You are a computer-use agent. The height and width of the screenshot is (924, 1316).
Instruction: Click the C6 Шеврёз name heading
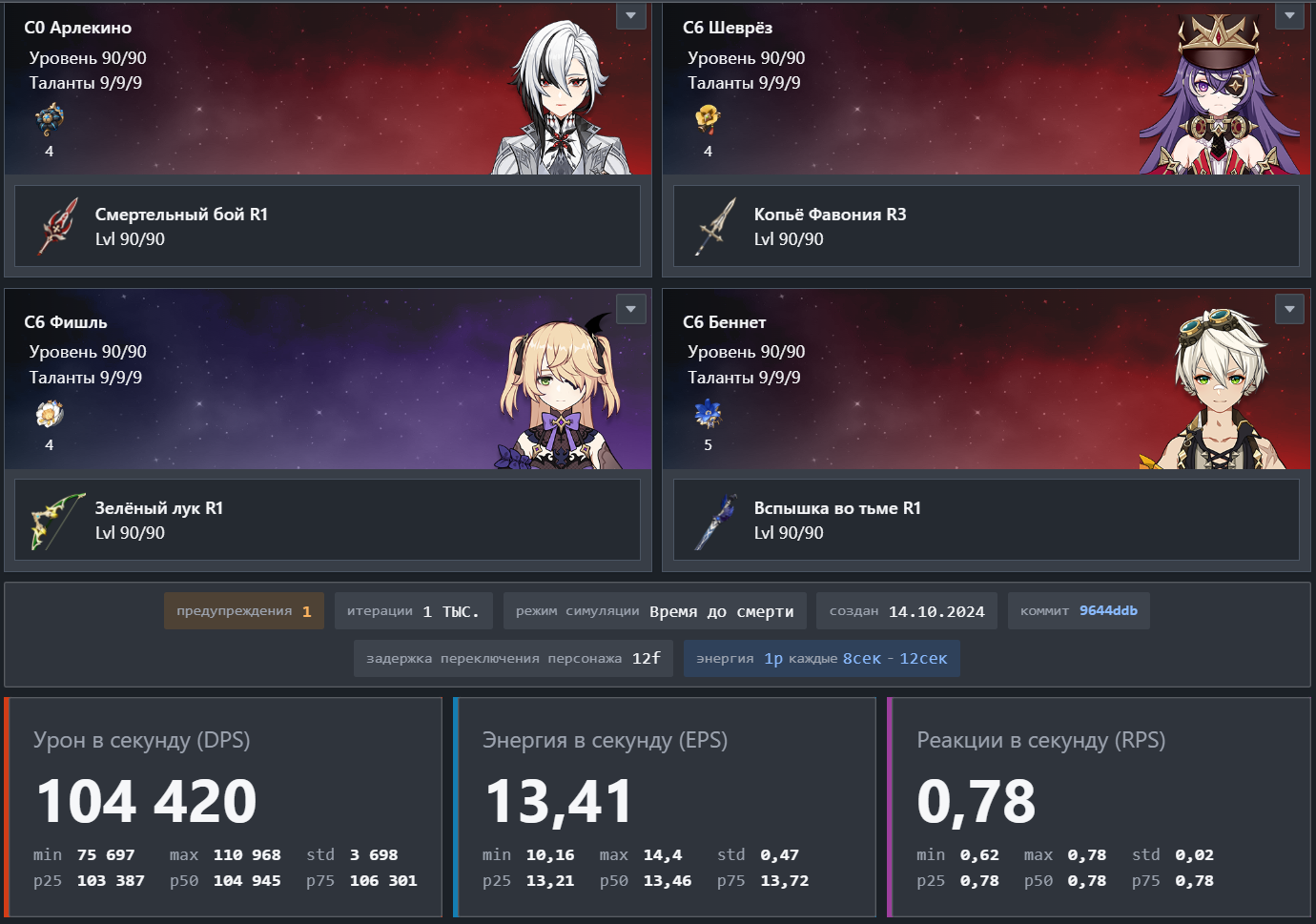click(x=728, y=28)
